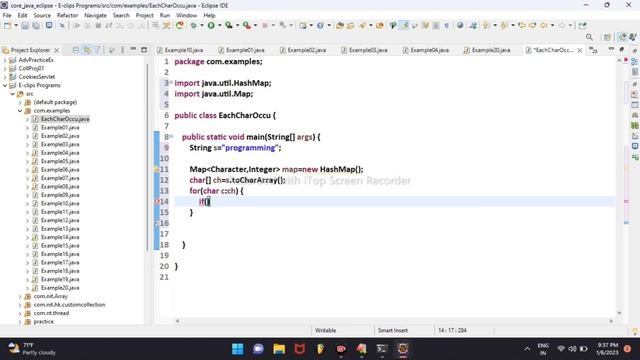
Task: Open the Debug button dropdown arrow
Action: [201, 25]
